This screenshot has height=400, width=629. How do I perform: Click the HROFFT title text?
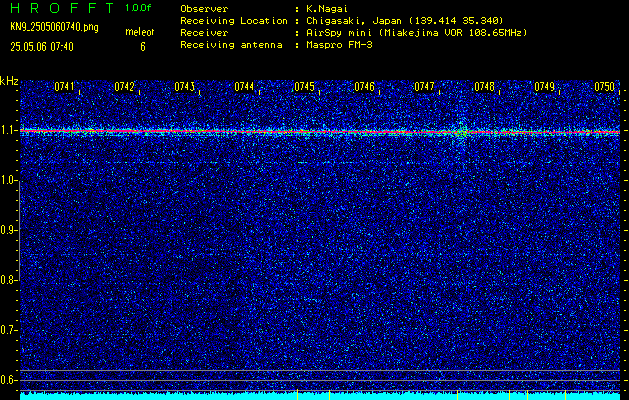(x=62, y=8)
